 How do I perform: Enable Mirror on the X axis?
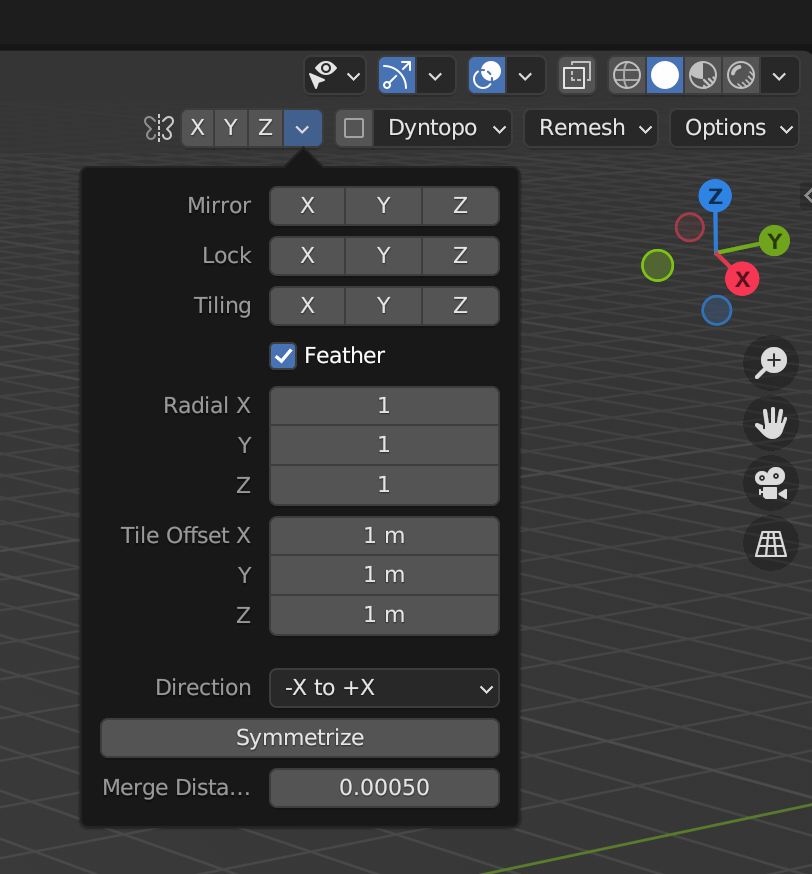(307, 206)
